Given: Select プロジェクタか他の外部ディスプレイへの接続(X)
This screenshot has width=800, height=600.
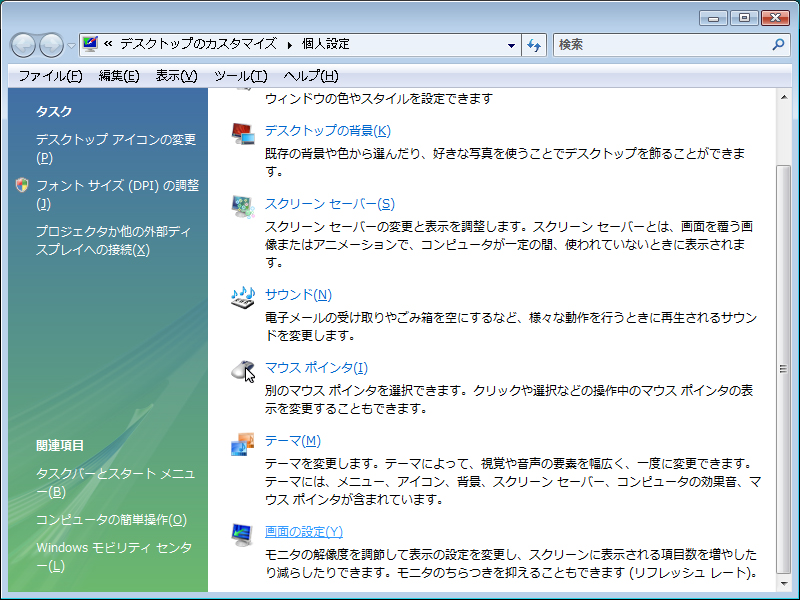Looking at the screenshot, I should point(113,240).
